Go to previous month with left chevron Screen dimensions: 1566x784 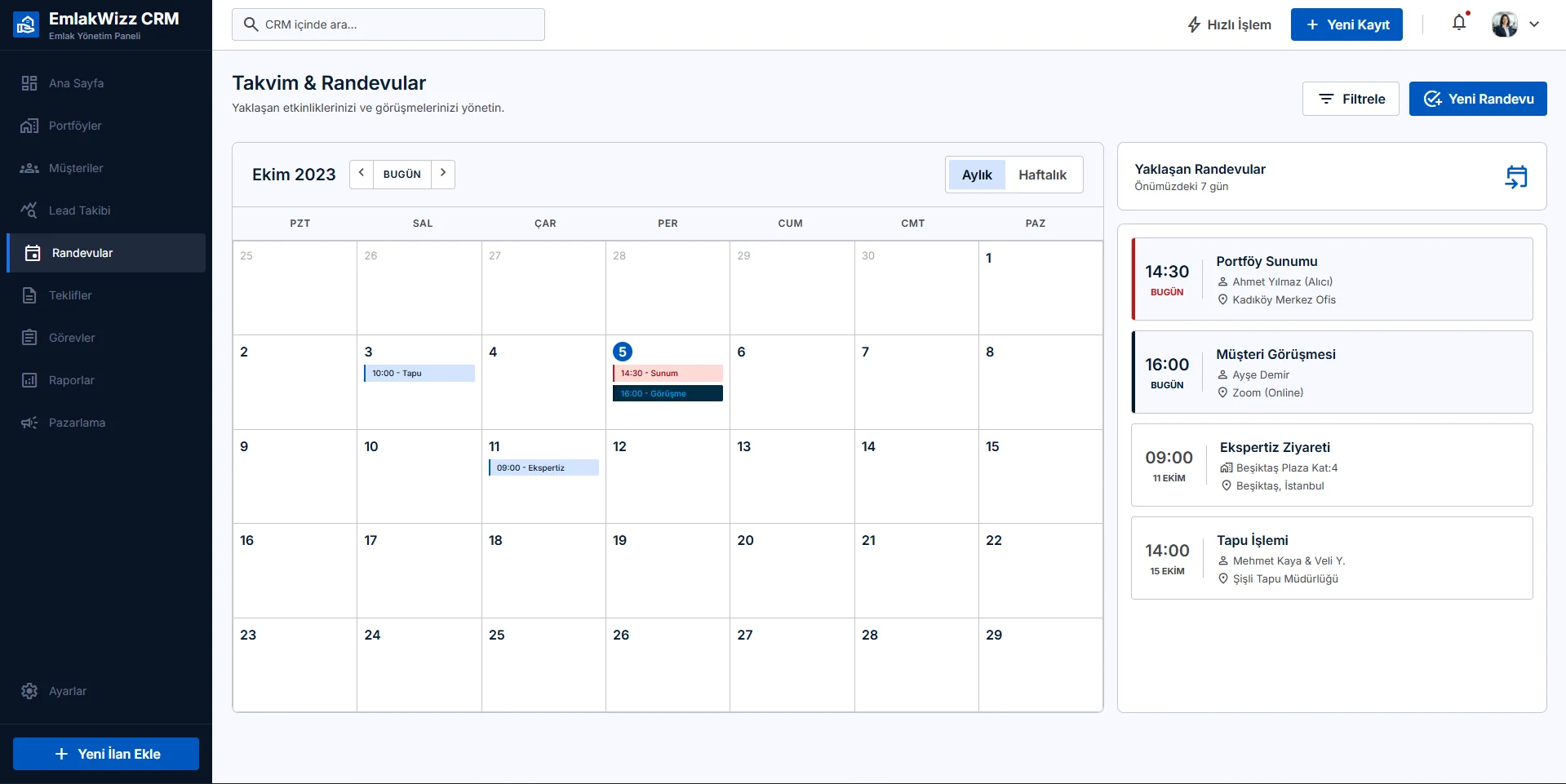click(x=362, y=174)
